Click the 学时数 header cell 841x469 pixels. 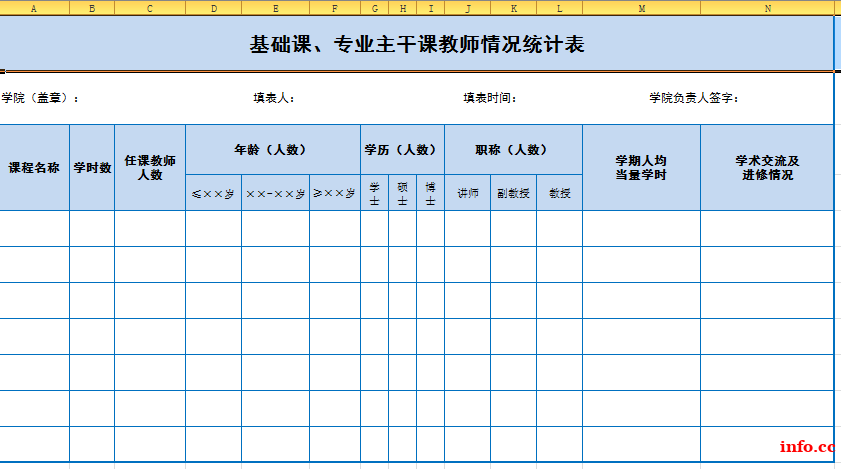pyautogui.click(x=92, y=168)
